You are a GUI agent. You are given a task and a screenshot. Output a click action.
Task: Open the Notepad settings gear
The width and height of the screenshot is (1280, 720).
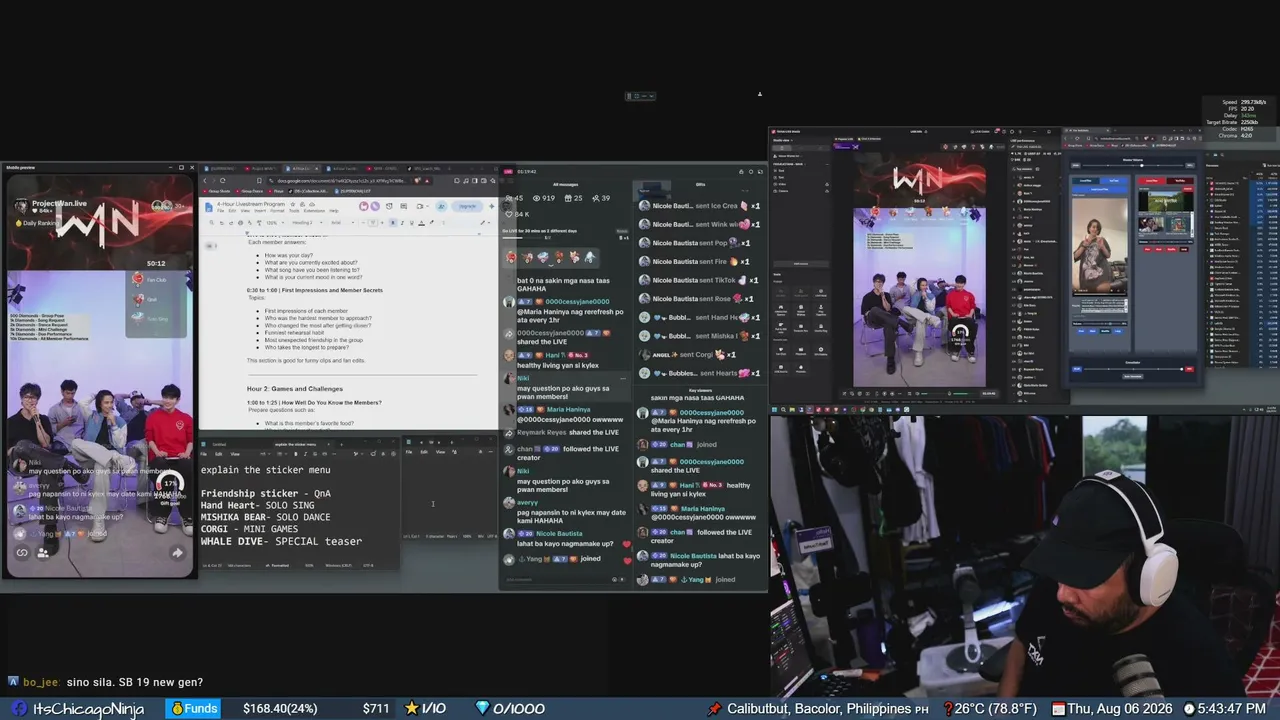point(391,453)
